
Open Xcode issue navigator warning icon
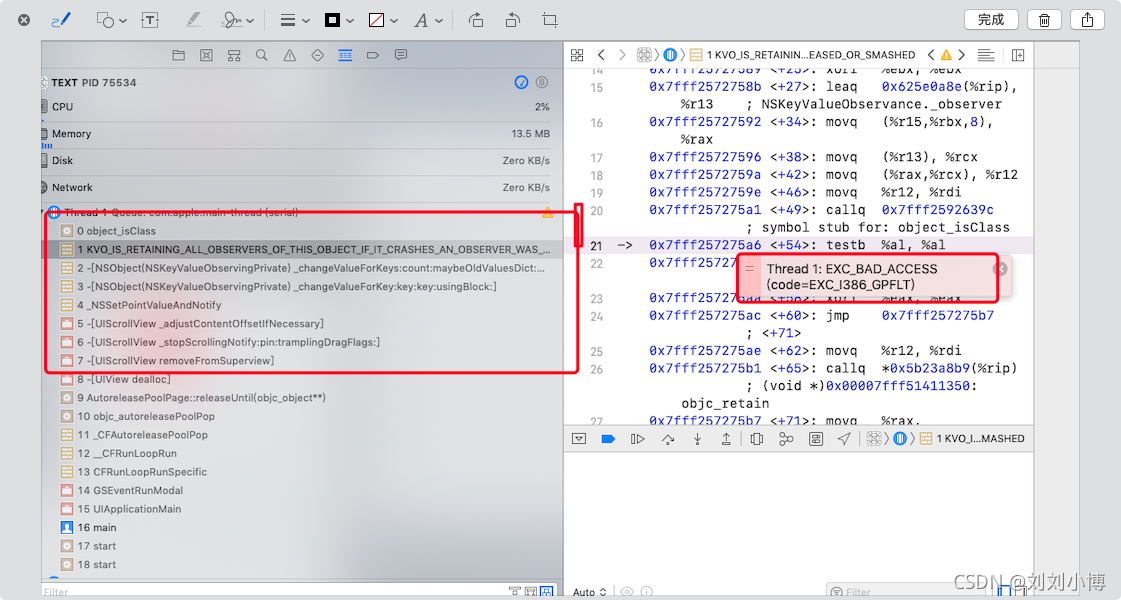click(290, 55)
